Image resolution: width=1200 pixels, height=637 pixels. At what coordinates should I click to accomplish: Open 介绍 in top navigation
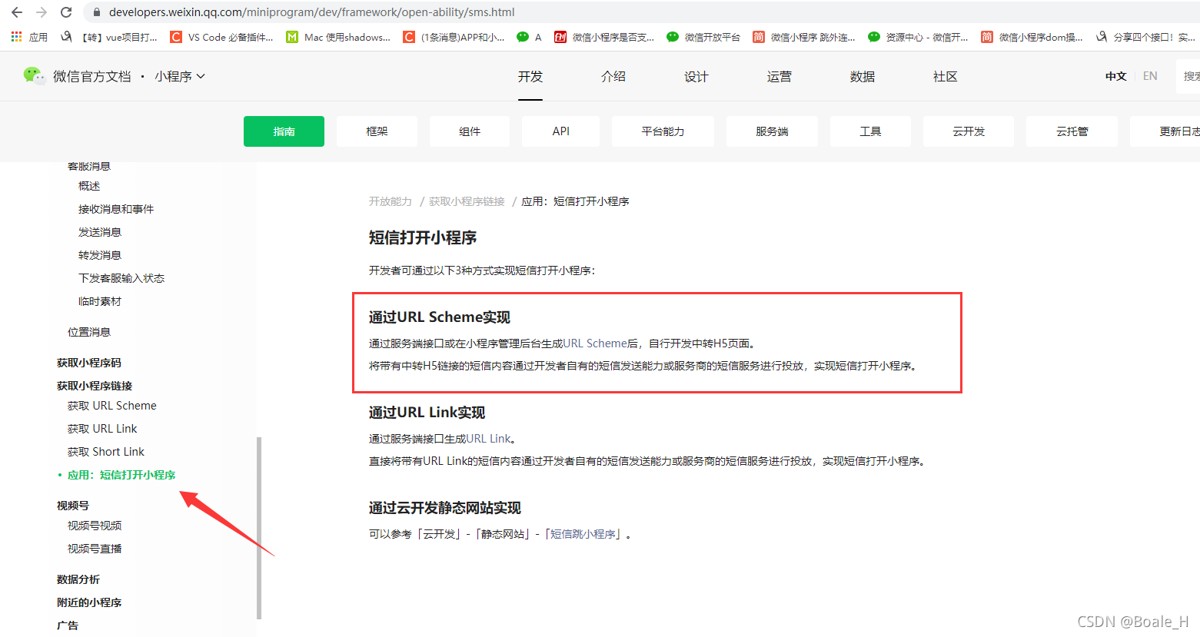613,77
